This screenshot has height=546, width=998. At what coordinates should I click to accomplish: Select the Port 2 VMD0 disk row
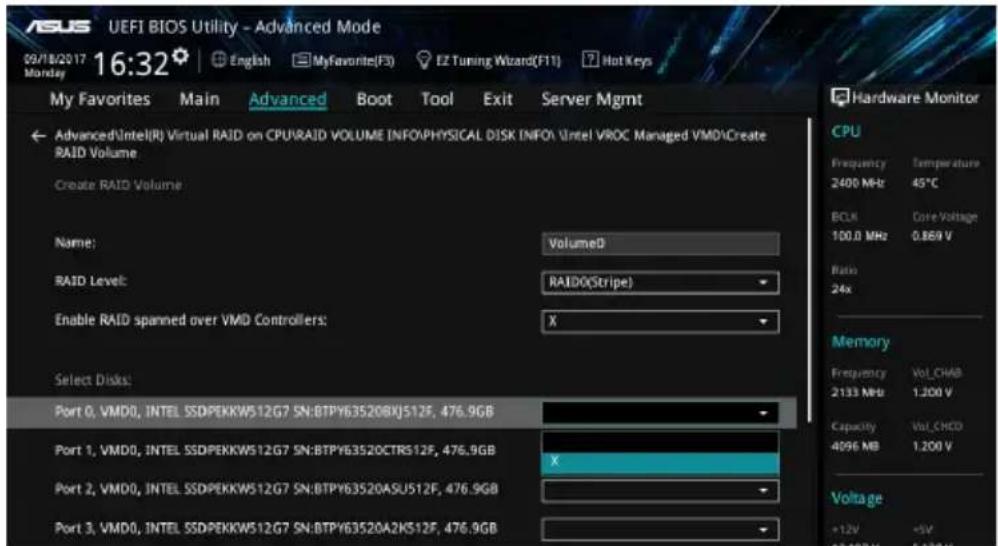pyautogui.click(x=276, y=489)
